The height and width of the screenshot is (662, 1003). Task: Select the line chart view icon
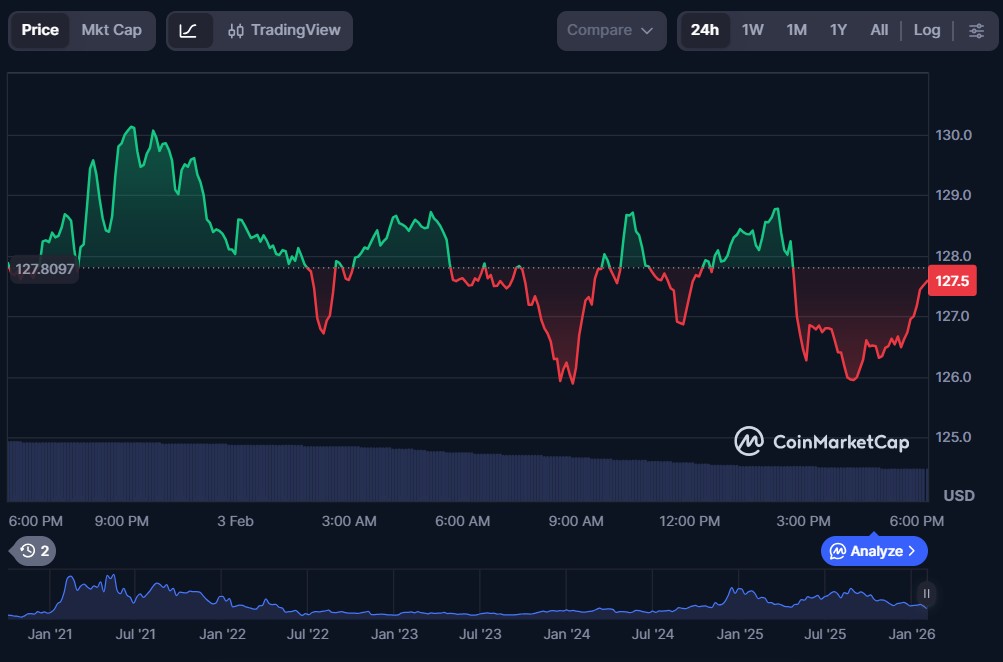point(189,30)
